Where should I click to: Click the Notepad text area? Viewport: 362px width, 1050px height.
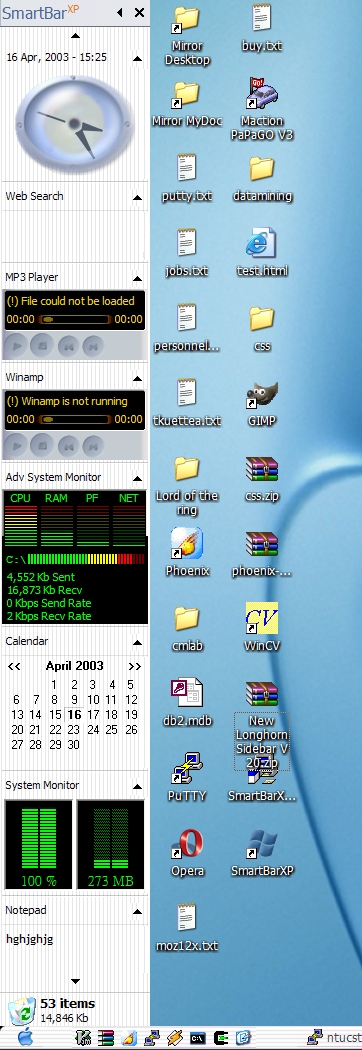pos(74,951)
